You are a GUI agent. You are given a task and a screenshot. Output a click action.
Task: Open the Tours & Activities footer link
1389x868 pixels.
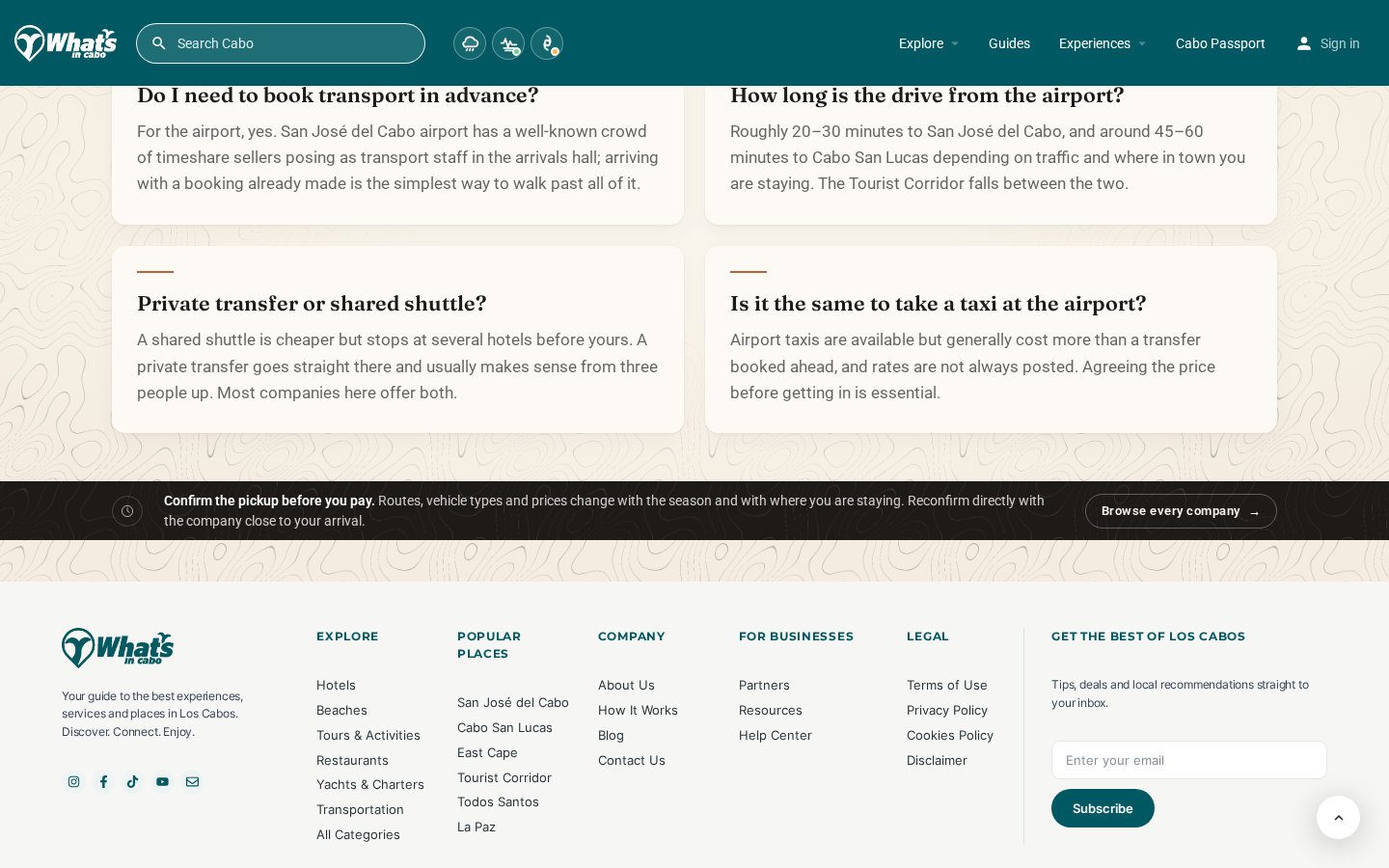tap(368, 735)
